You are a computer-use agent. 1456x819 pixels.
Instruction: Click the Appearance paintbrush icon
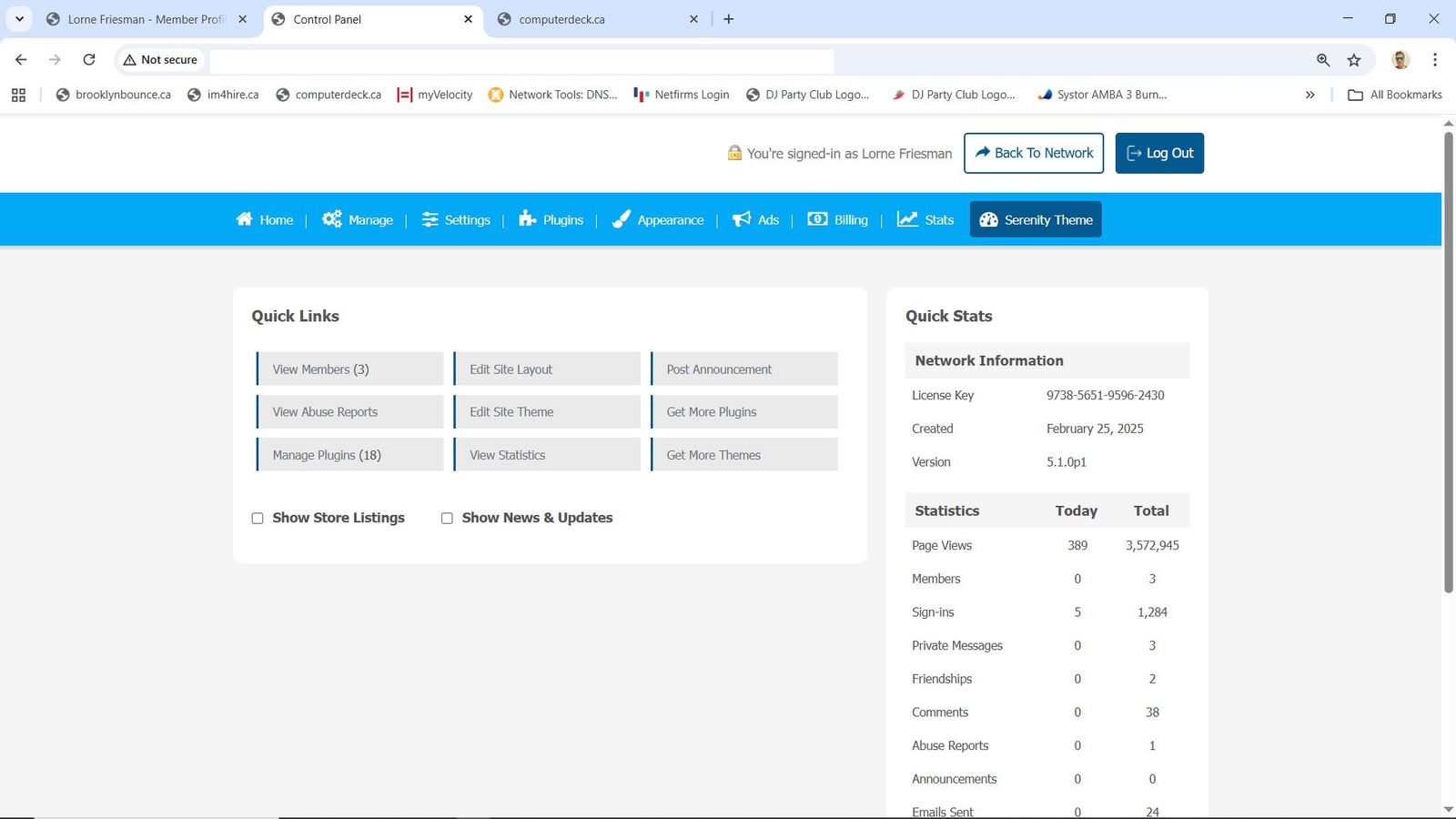click(x=621, y=219)
